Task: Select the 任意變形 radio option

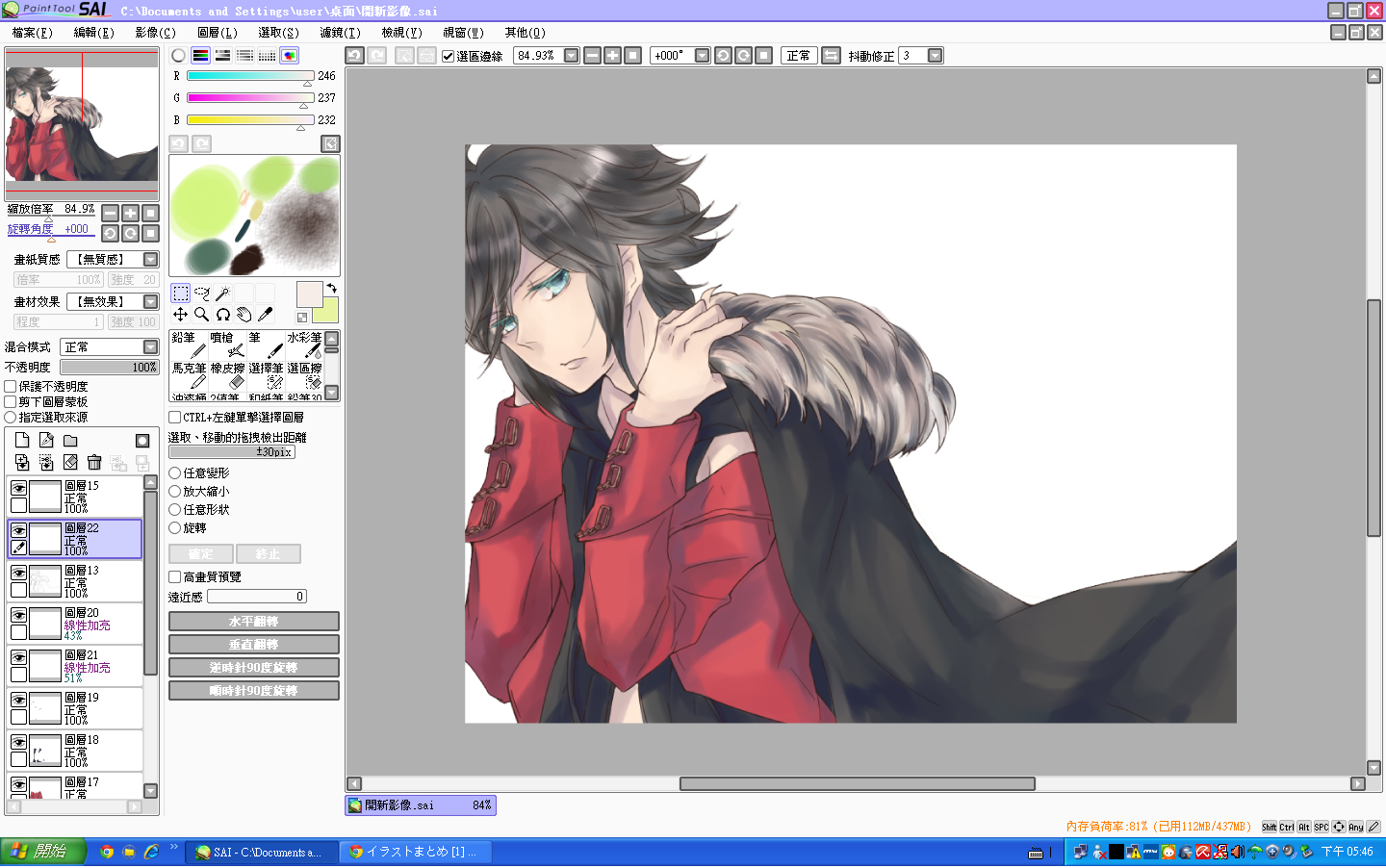Action: pyautogui.click(x=174, y=473)
